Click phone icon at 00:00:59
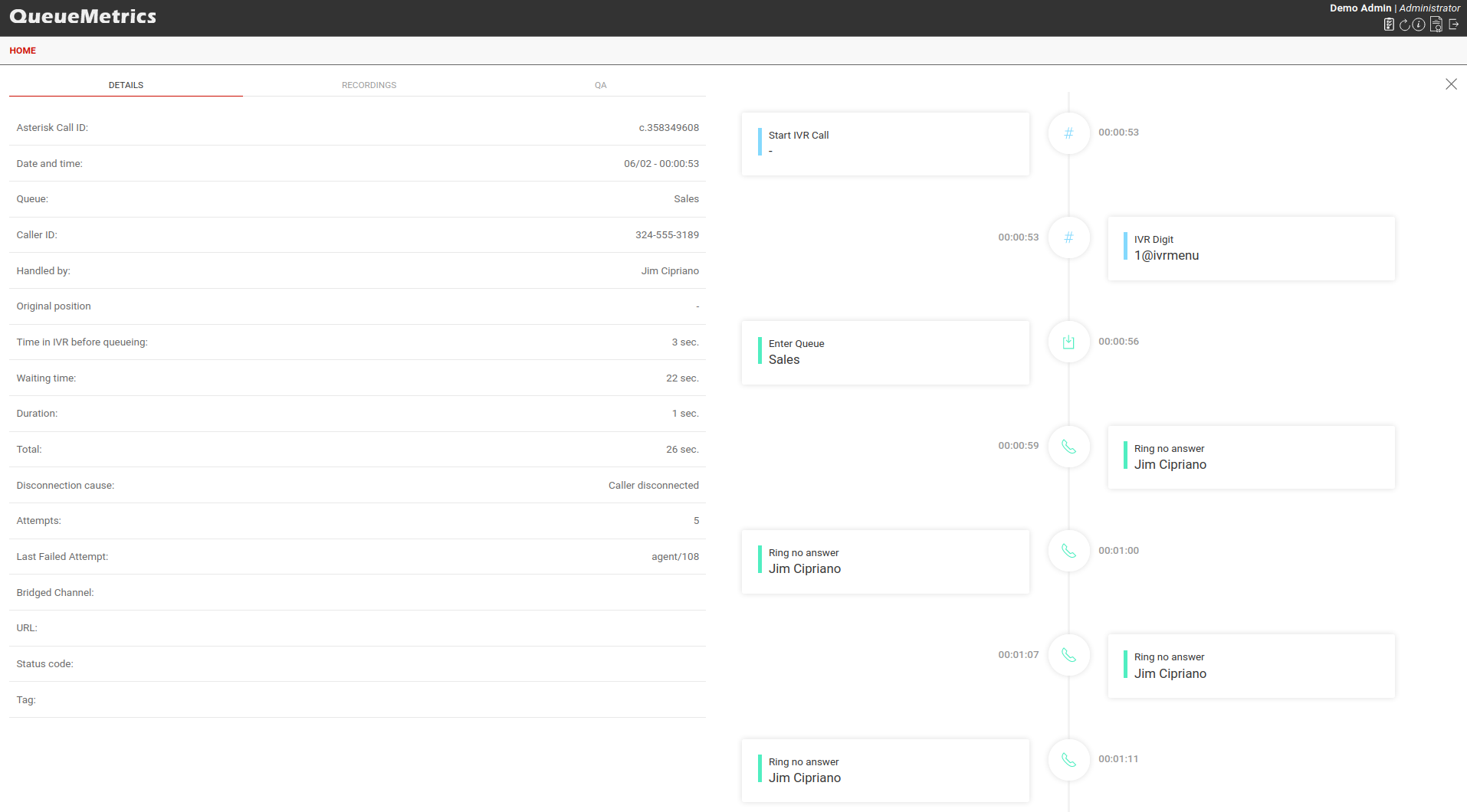Viewport: 1467px width, 812px height. (x=1068, y=447)
